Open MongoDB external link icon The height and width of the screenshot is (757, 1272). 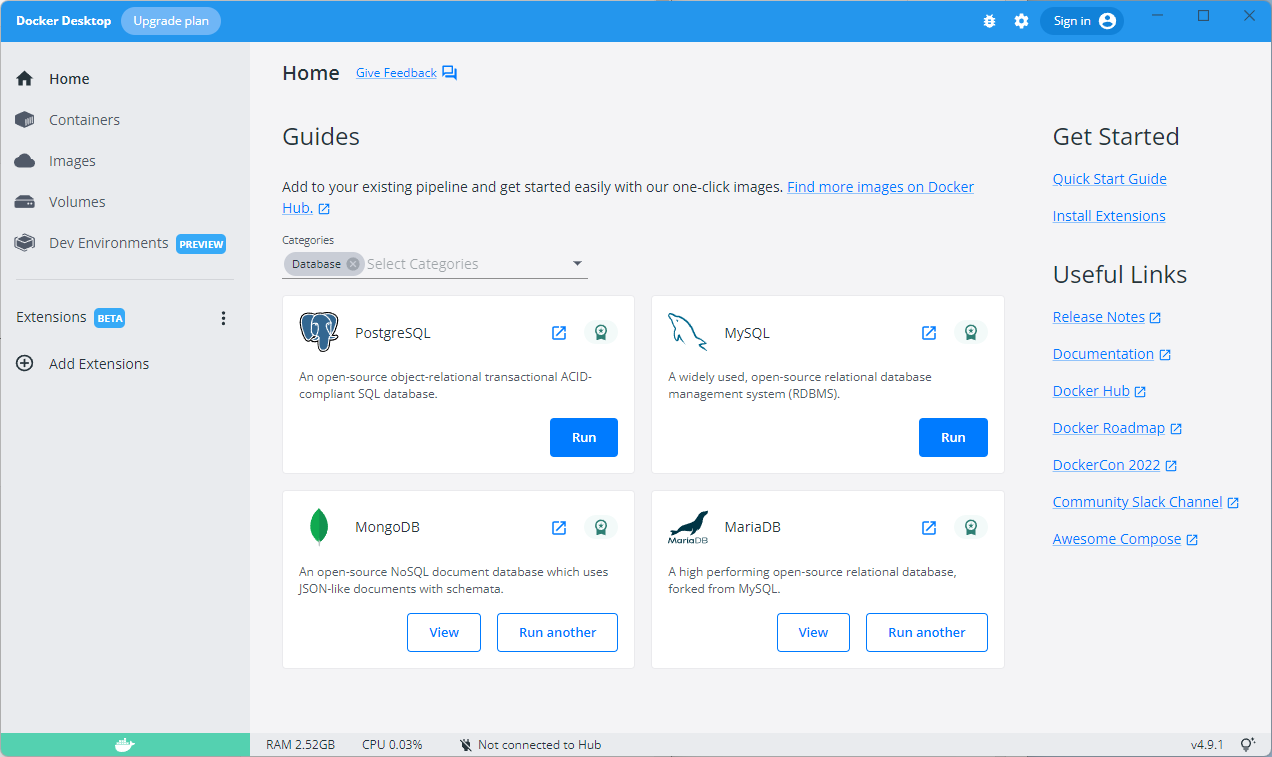tap(559, 528)
